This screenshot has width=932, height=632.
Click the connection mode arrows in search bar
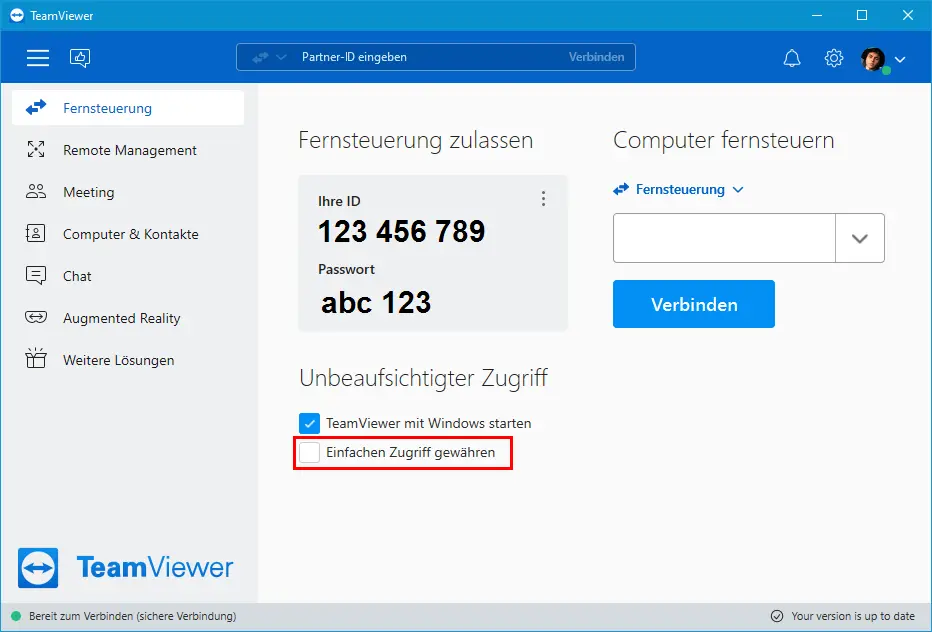coord(260,58)
